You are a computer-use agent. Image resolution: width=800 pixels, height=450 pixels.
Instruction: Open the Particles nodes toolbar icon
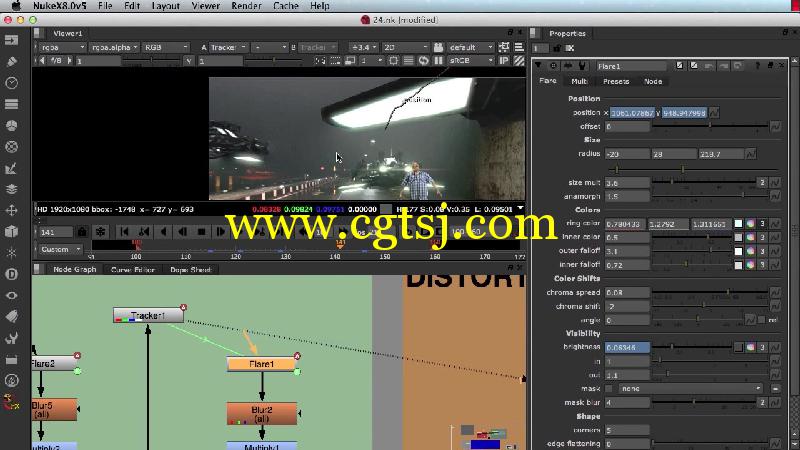(x=11, y=253)
